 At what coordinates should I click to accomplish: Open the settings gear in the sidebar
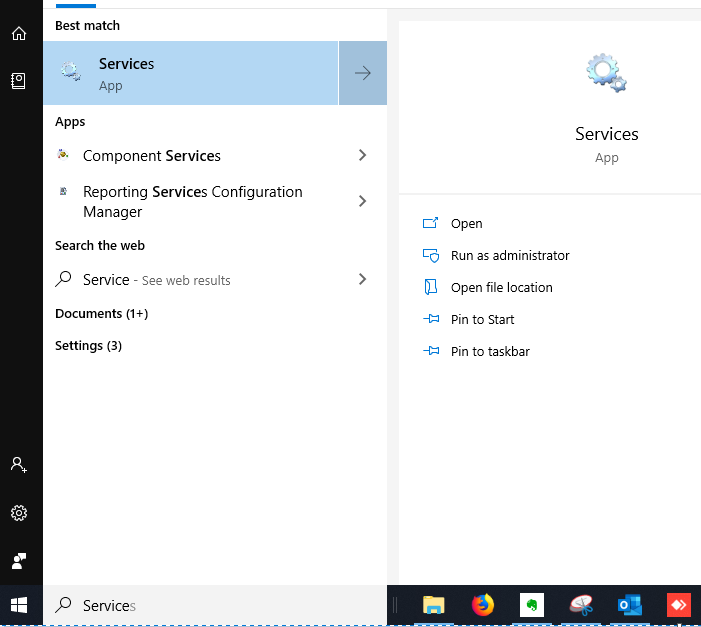tap(19, 513)
